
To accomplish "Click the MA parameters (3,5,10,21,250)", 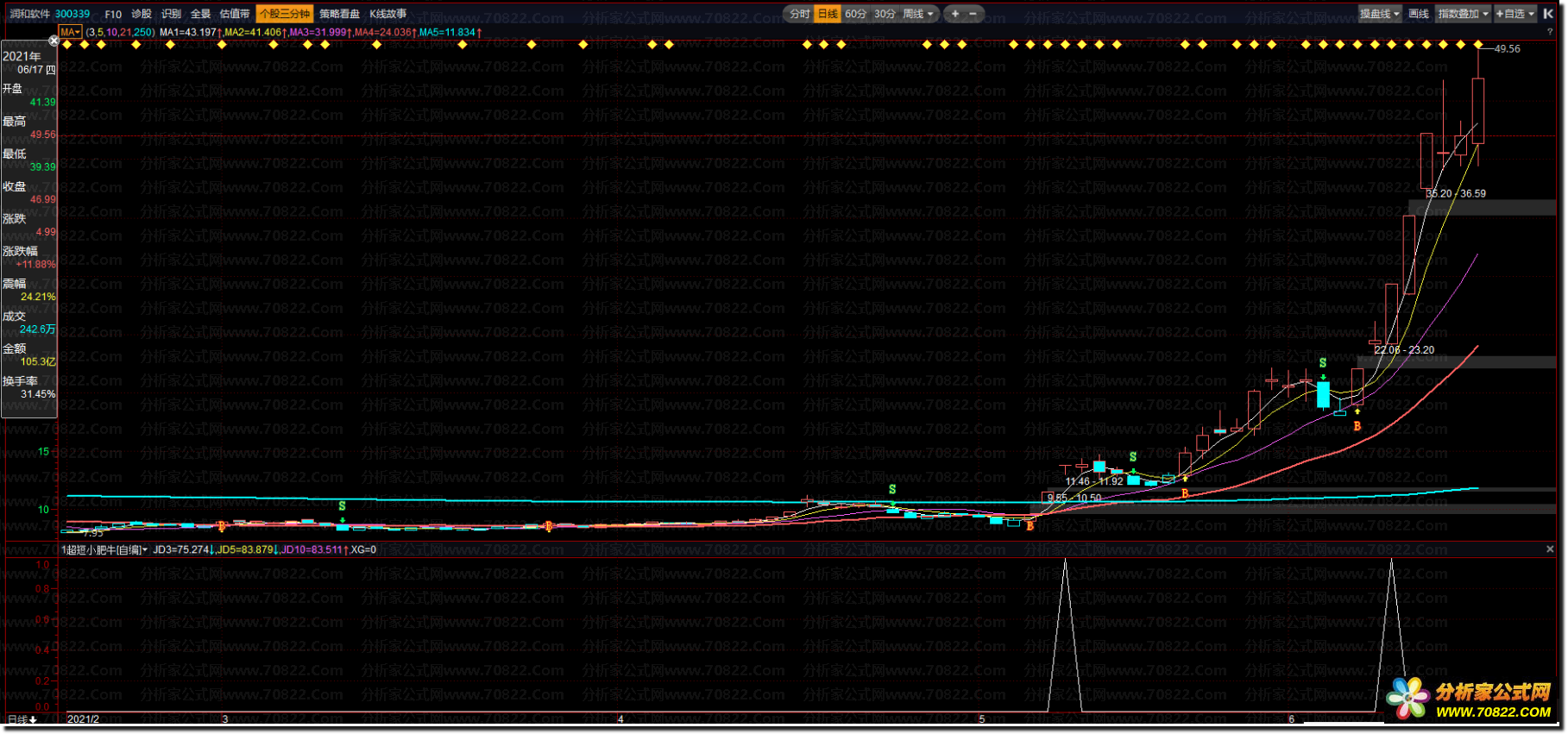I will [120, 32].
